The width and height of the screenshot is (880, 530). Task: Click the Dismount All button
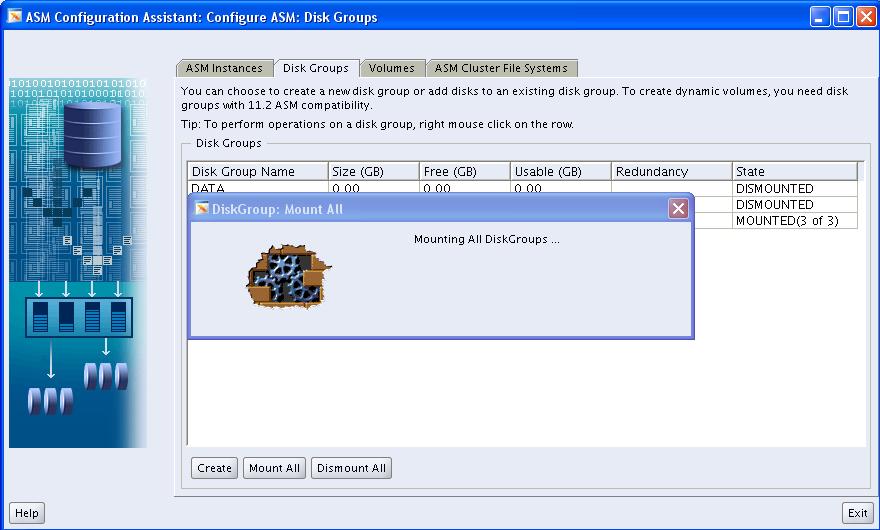pyautogui.click(x=351, y=468)
